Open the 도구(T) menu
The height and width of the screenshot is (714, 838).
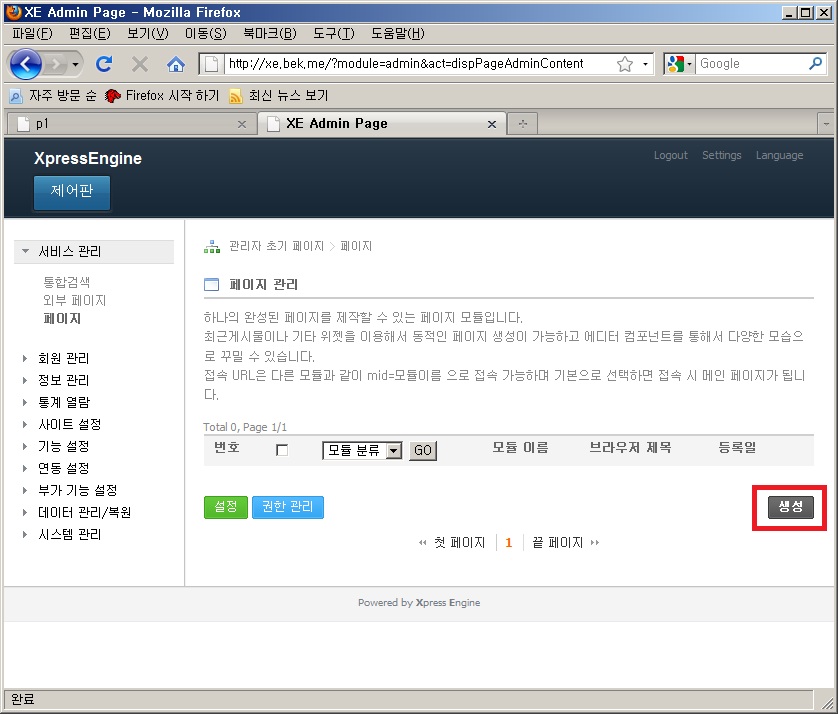click(x=333, y=34)
